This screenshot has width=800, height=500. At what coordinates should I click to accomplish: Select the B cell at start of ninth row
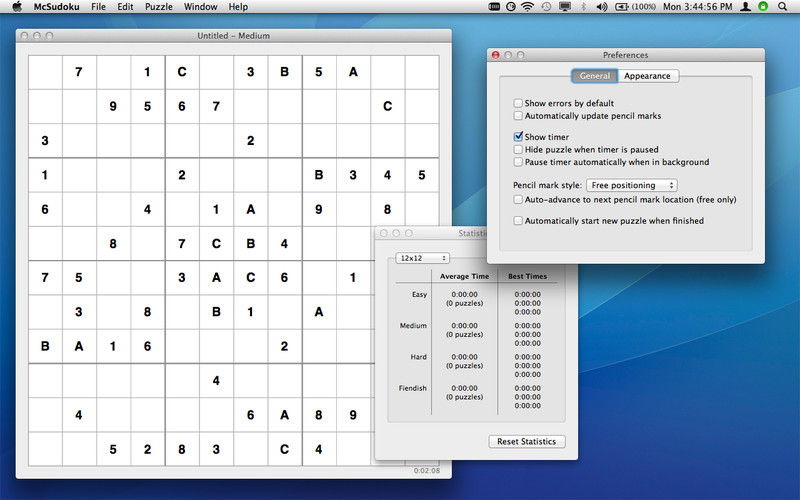[45, 346]
